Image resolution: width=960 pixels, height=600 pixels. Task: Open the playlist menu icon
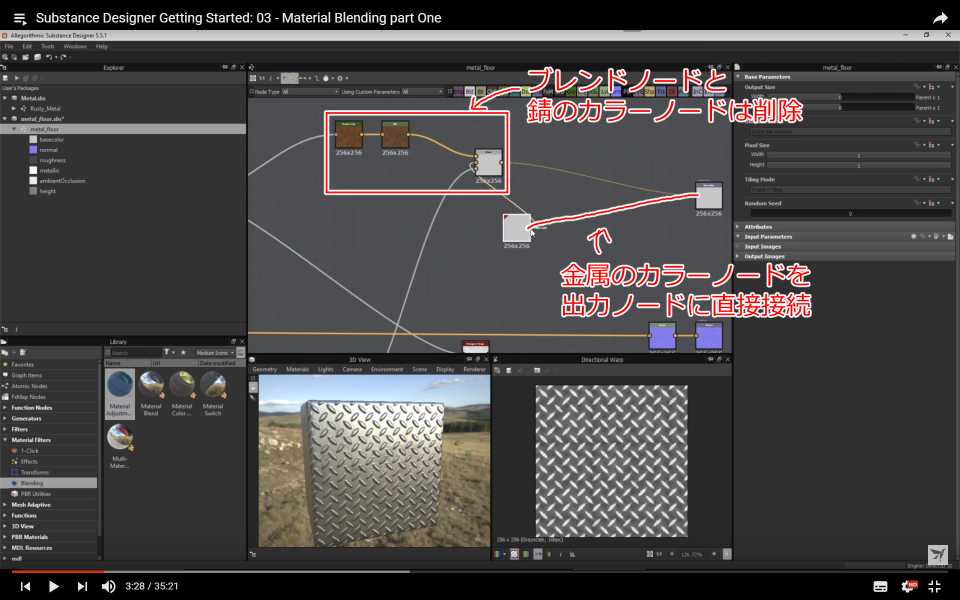click(20, 18)
